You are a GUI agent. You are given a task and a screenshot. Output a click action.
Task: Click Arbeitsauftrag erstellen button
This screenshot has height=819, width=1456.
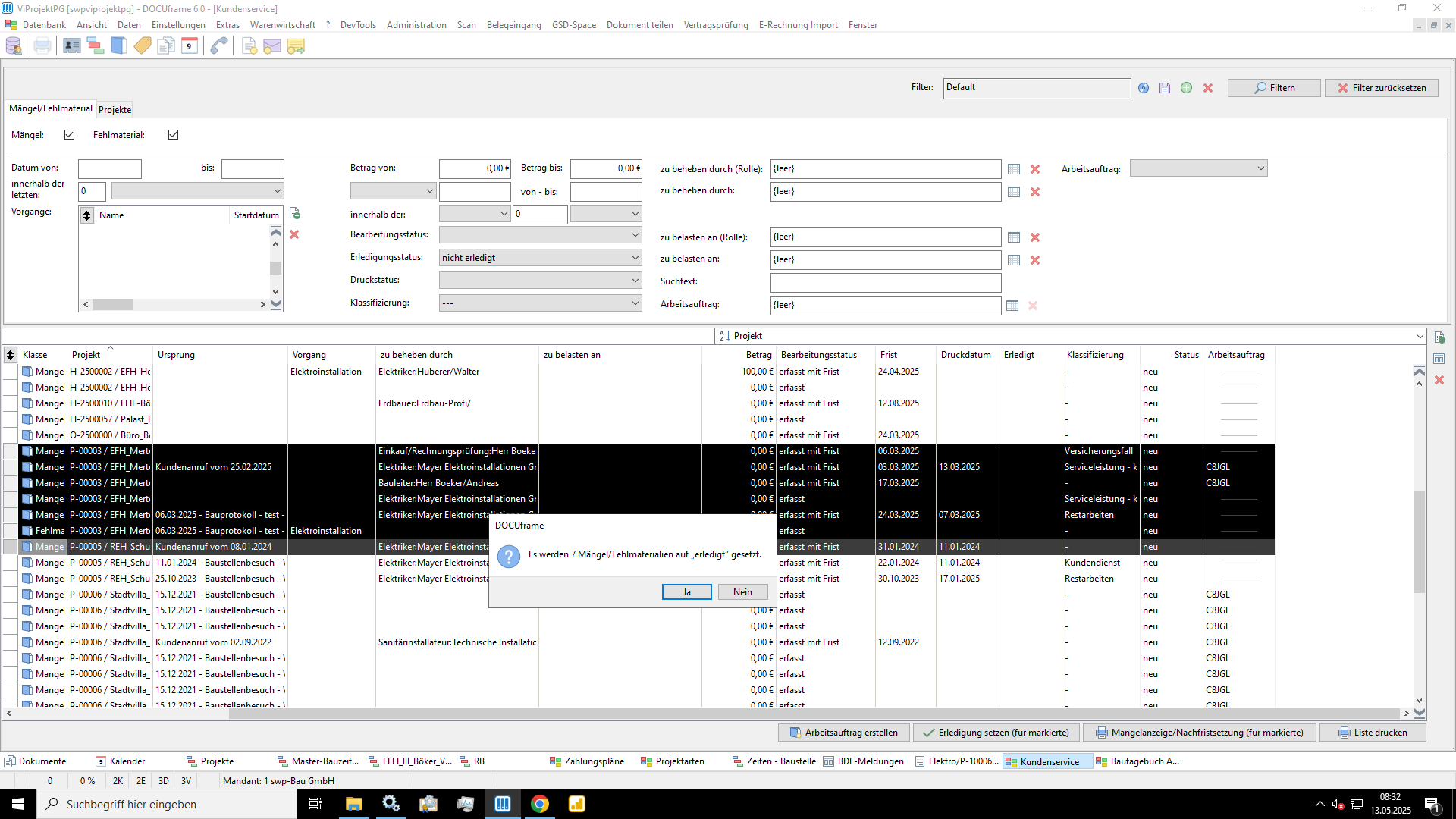click(844, 733)
